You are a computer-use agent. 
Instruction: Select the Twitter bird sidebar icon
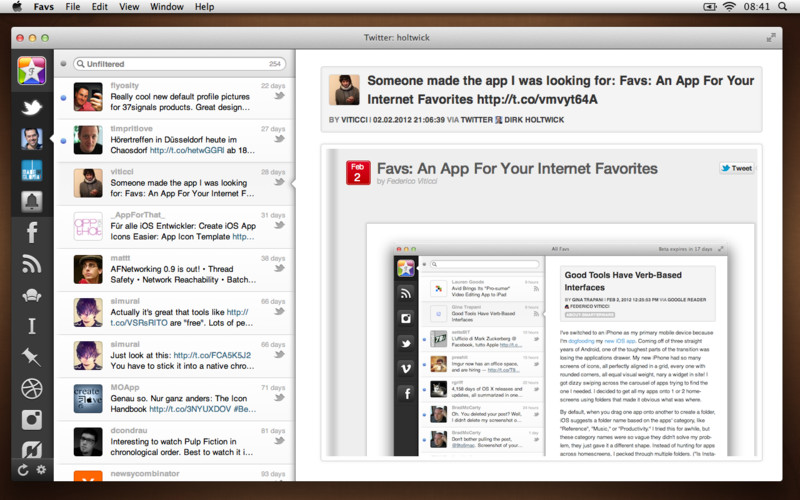click(x=32, y=108)
